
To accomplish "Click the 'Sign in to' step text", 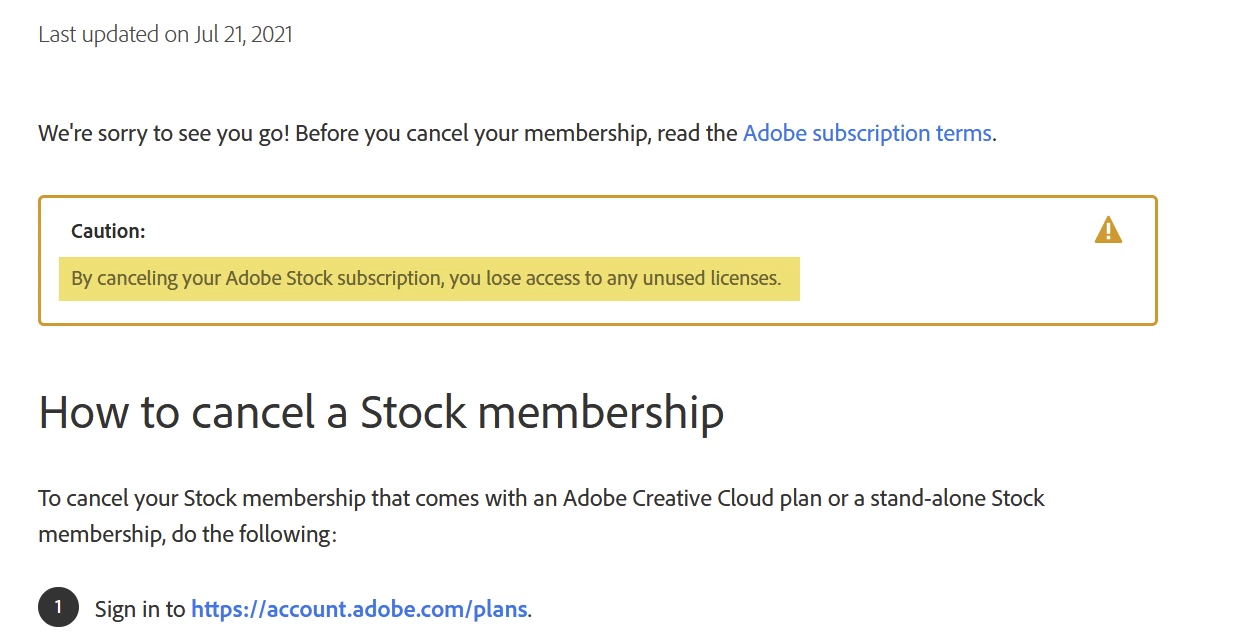I will pyautogui.click(x=140, y=609).
